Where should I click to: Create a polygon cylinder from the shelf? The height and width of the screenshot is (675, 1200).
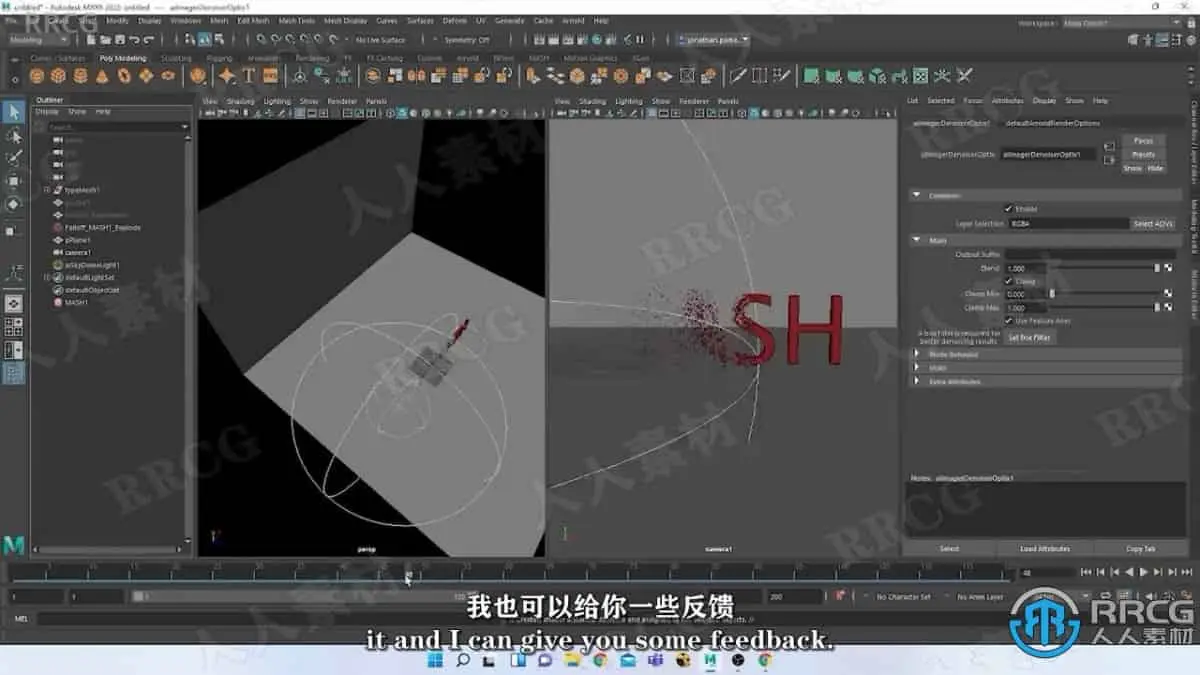pos(80,76)
